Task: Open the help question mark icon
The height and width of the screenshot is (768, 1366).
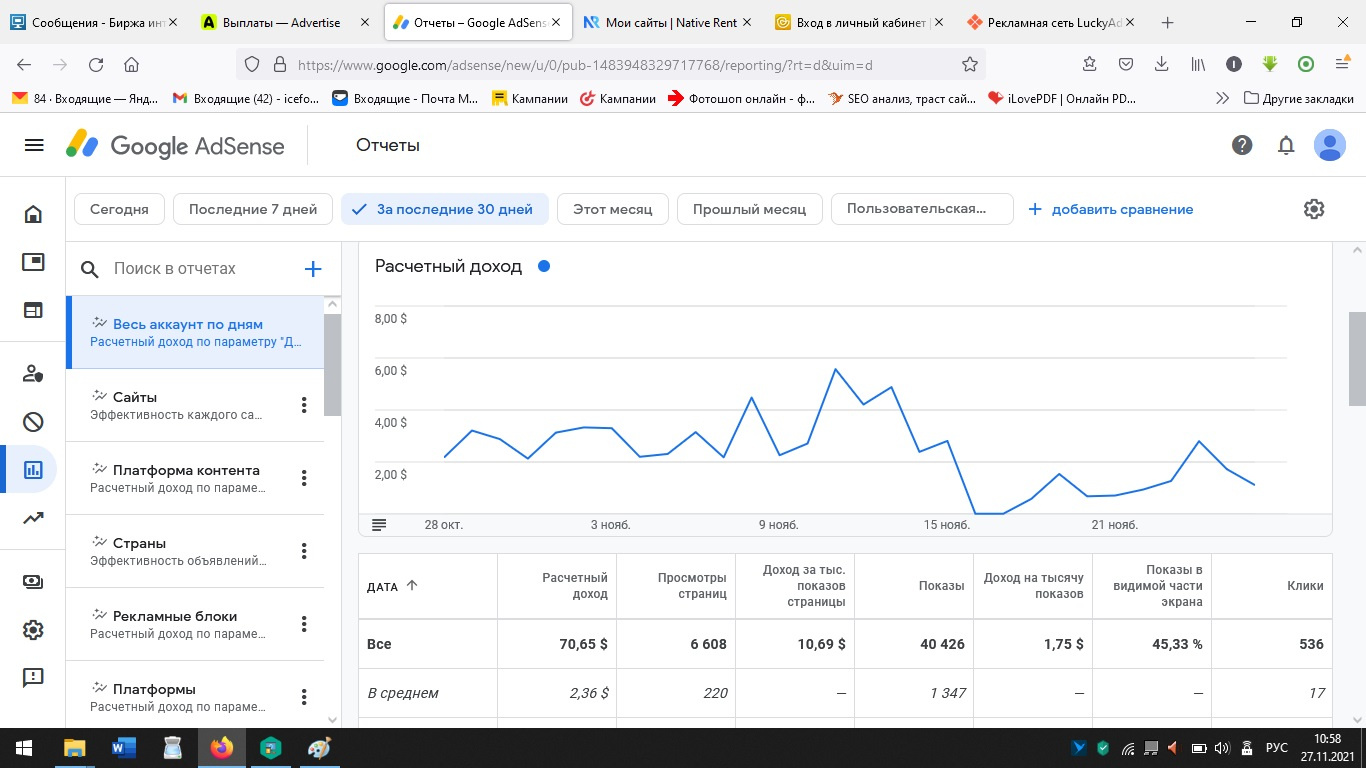Action: 1242,145
